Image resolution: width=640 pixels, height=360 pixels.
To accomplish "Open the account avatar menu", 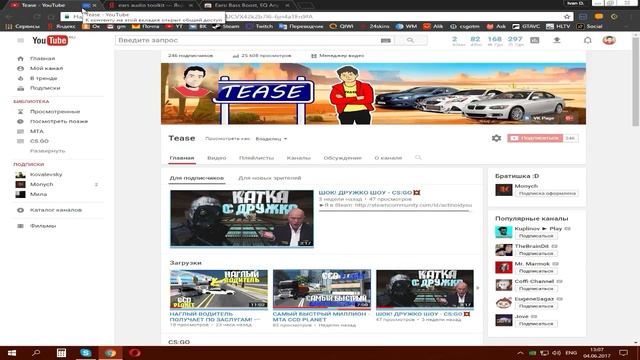I will coord(609,40).
